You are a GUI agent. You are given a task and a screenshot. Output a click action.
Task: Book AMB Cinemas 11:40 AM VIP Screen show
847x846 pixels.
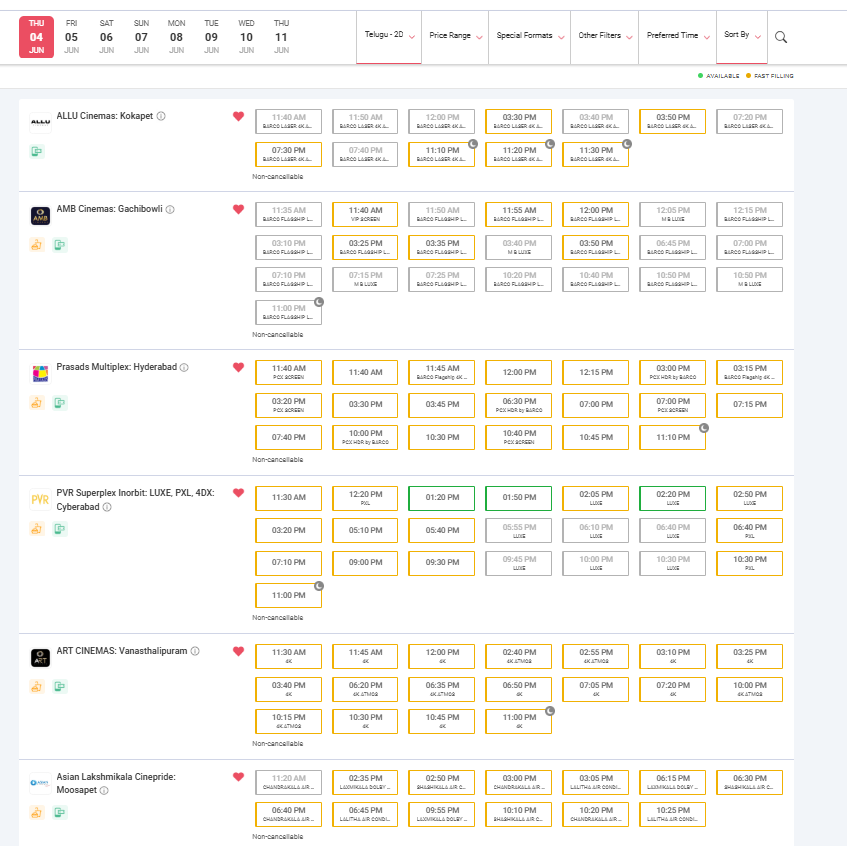click(365, 214)
